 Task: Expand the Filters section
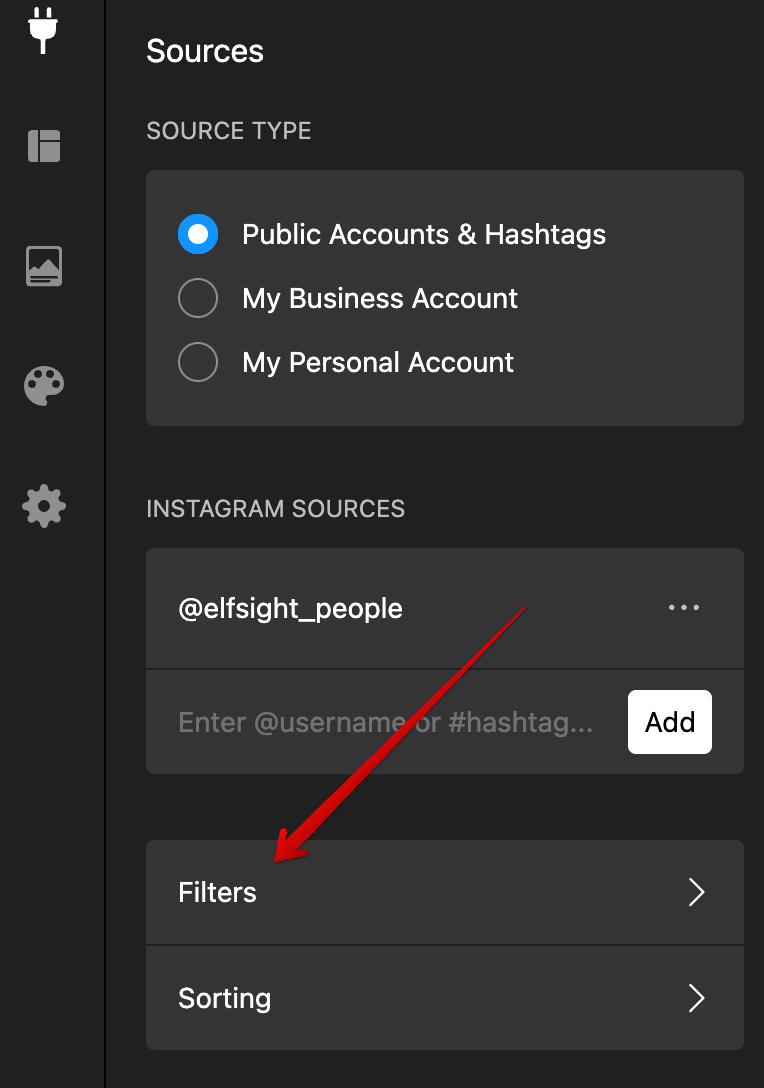445,892
